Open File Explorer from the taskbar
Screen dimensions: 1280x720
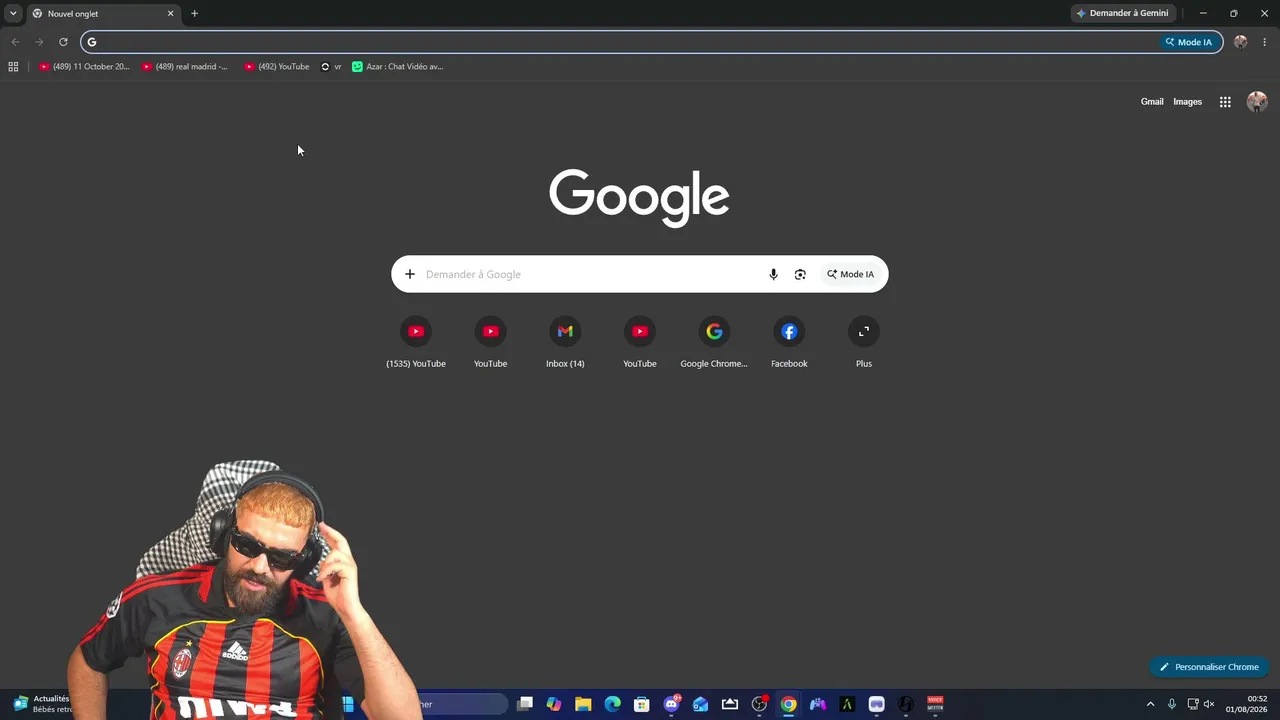click(x=583, y=704)
